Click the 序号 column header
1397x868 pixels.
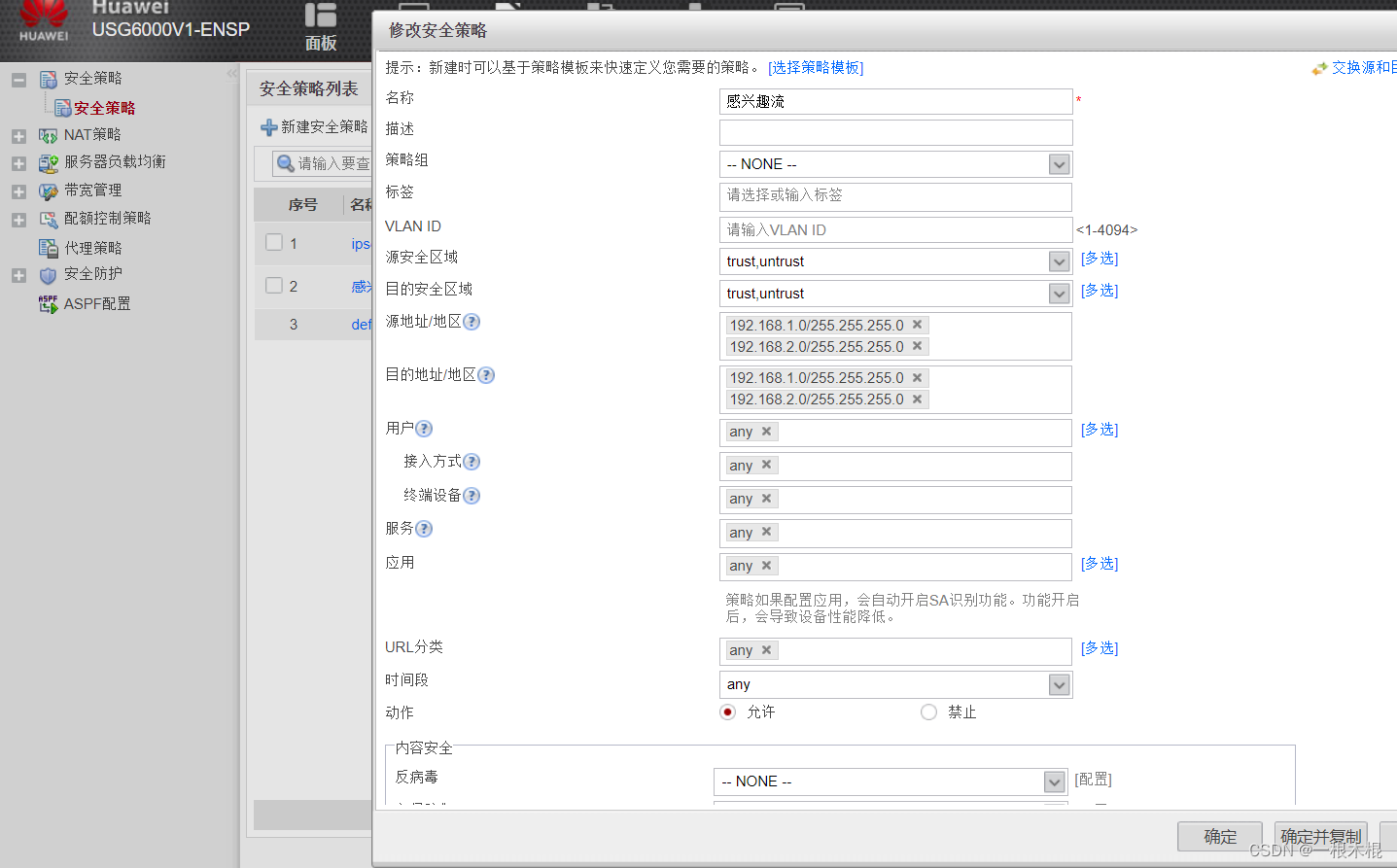(x=302, y=204)
